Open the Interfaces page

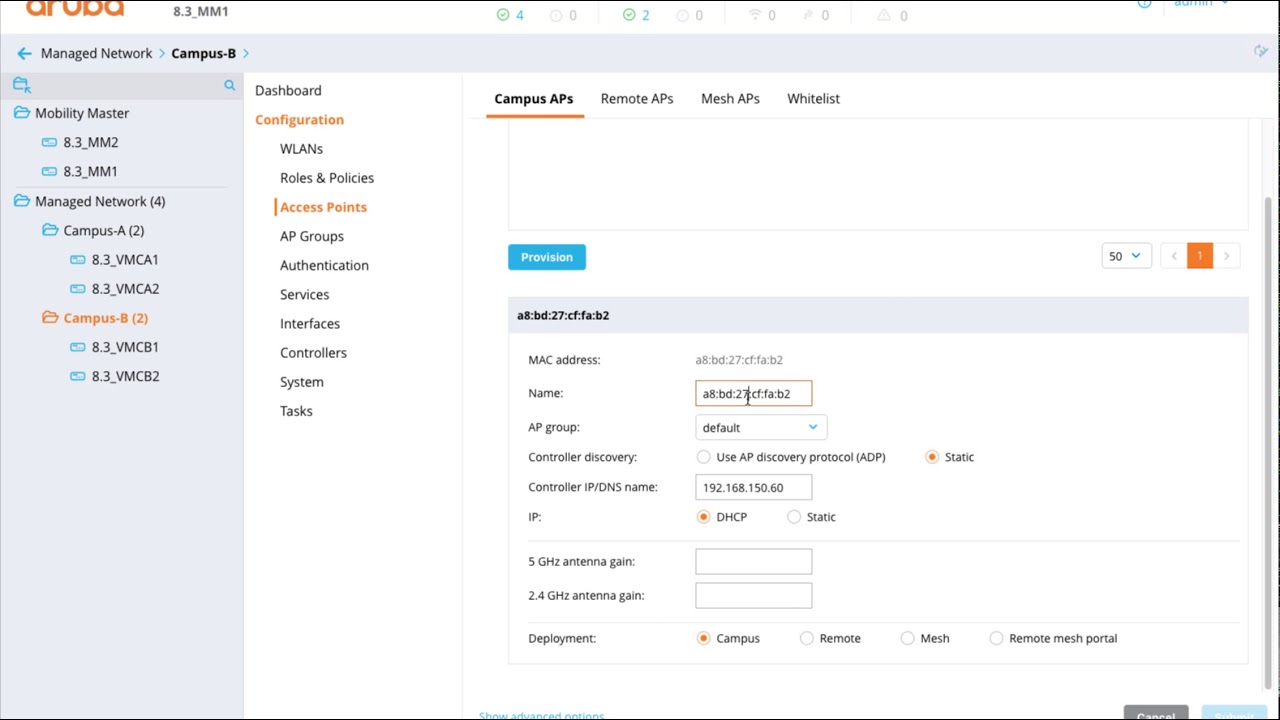click(310, 323)
